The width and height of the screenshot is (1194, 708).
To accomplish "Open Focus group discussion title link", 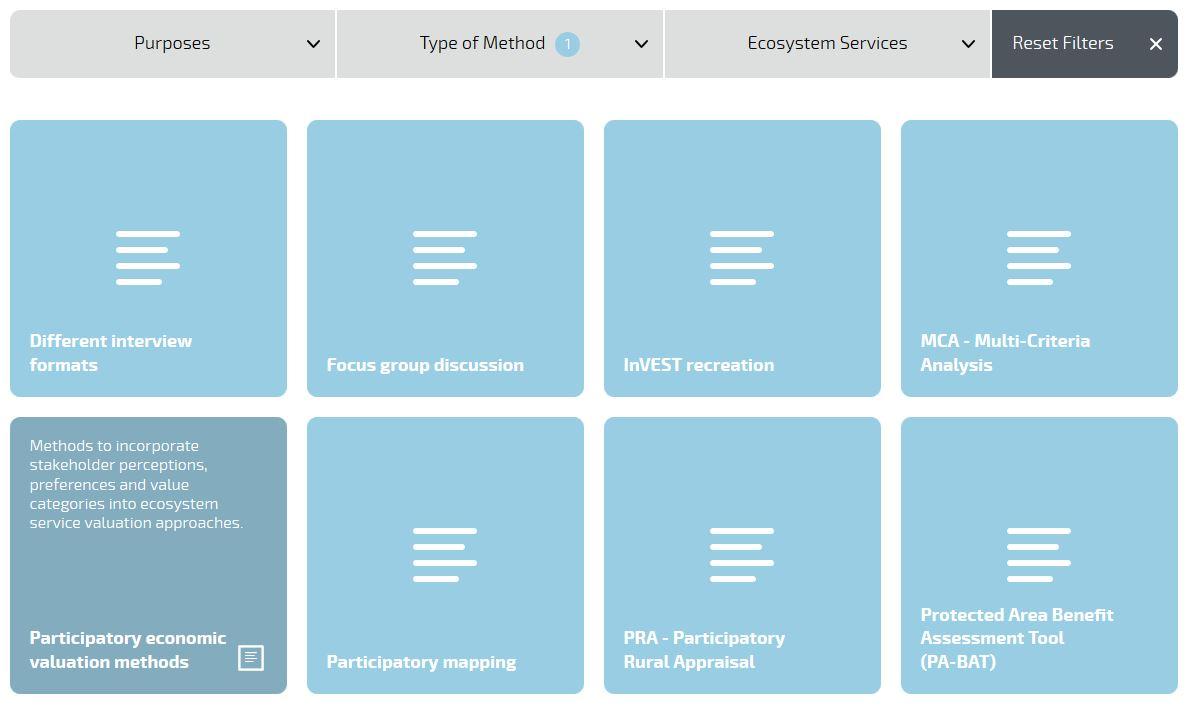I will pos(425,365).
